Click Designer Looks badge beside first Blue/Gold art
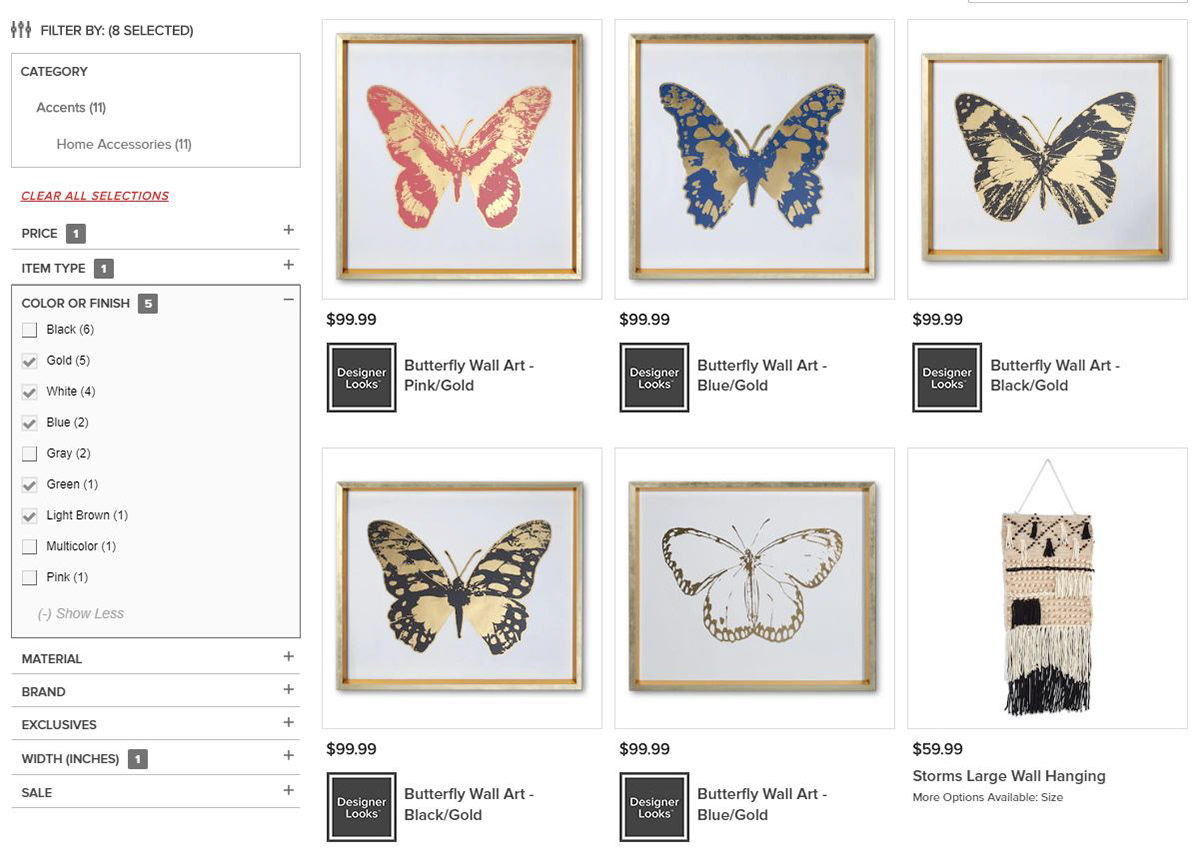Image resolution: width=1200 pixels, height=868 pixels. (x=654, y=377)
